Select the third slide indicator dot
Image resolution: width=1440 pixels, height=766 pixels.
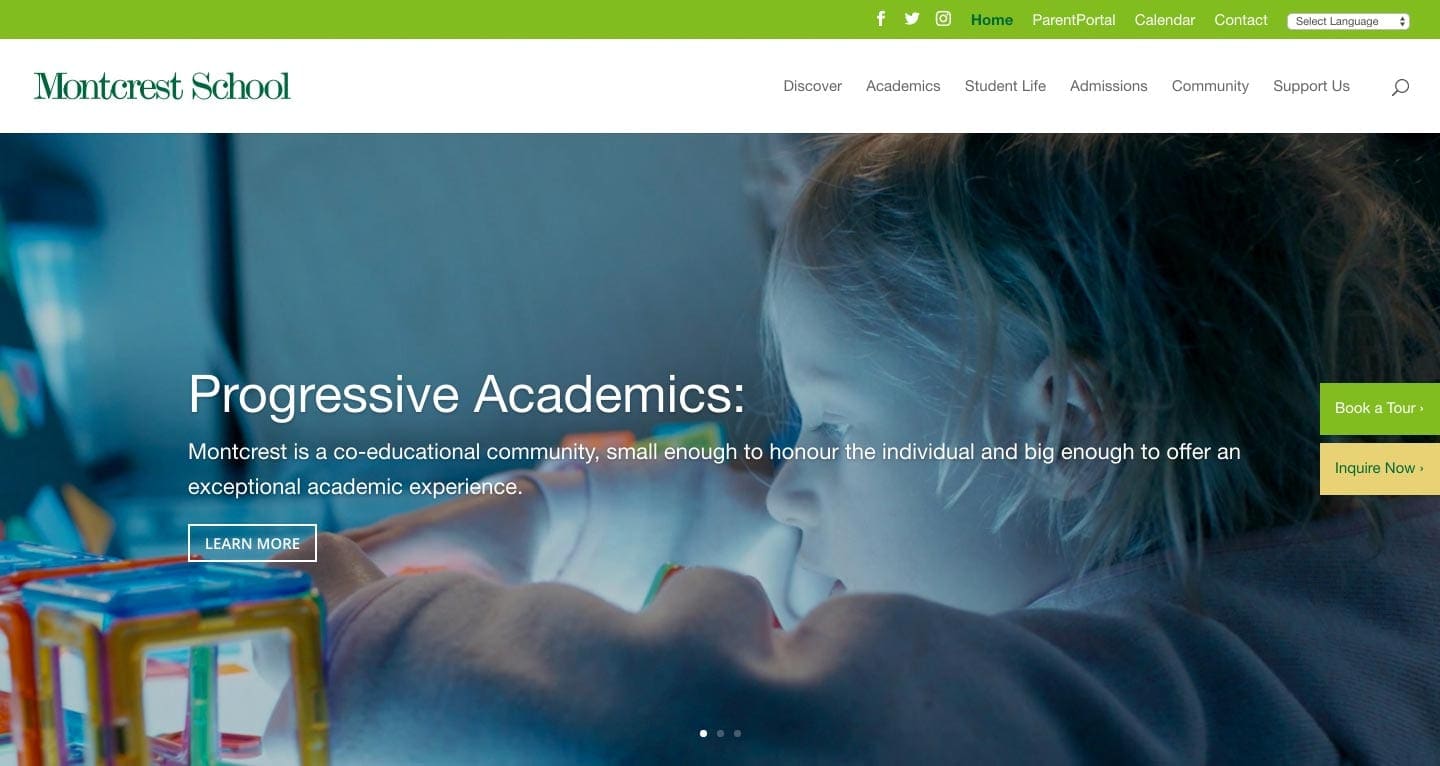[x=737, y=733]
